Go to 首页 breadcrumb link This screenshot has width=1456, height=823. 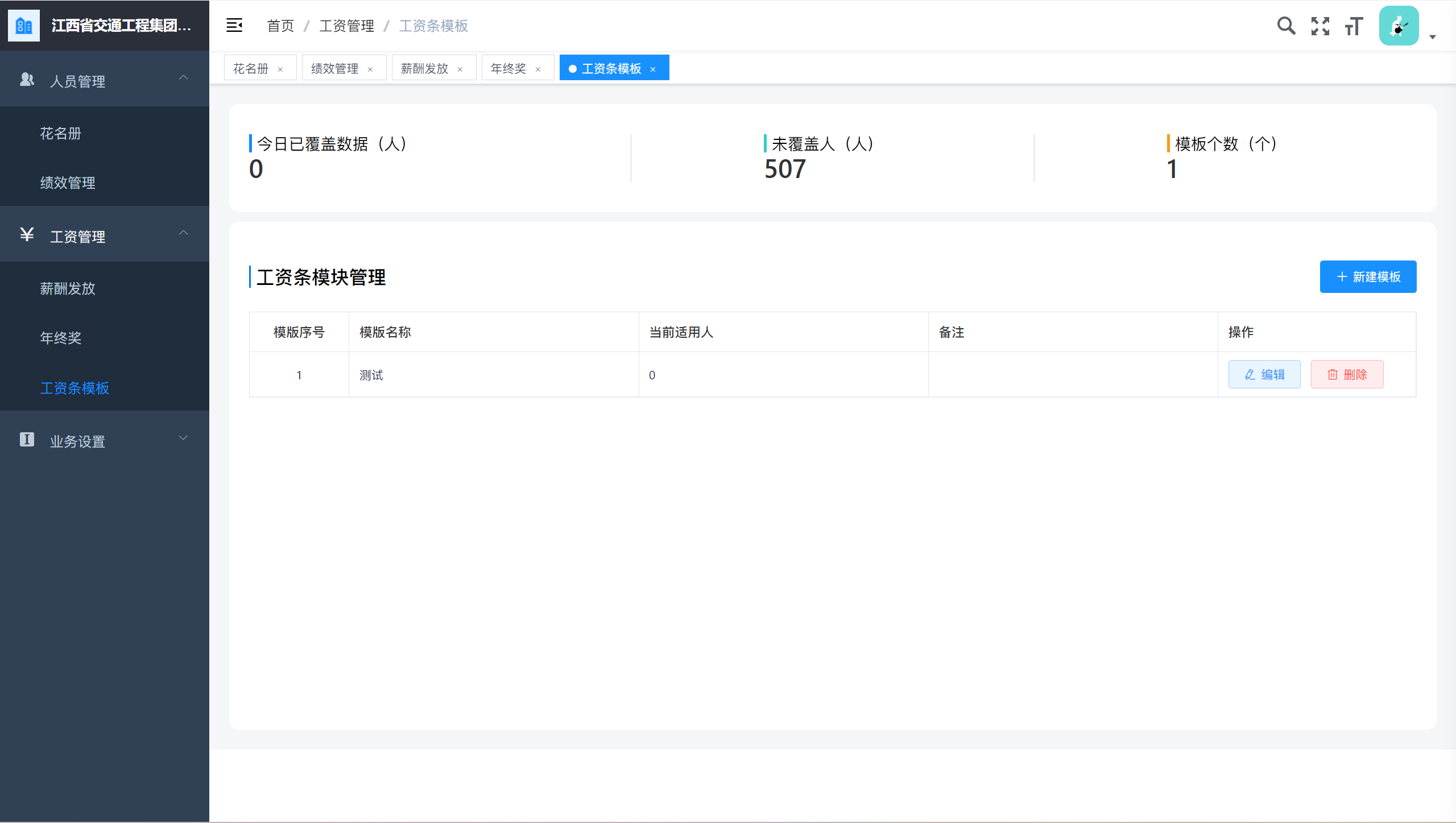coord(280,26)
